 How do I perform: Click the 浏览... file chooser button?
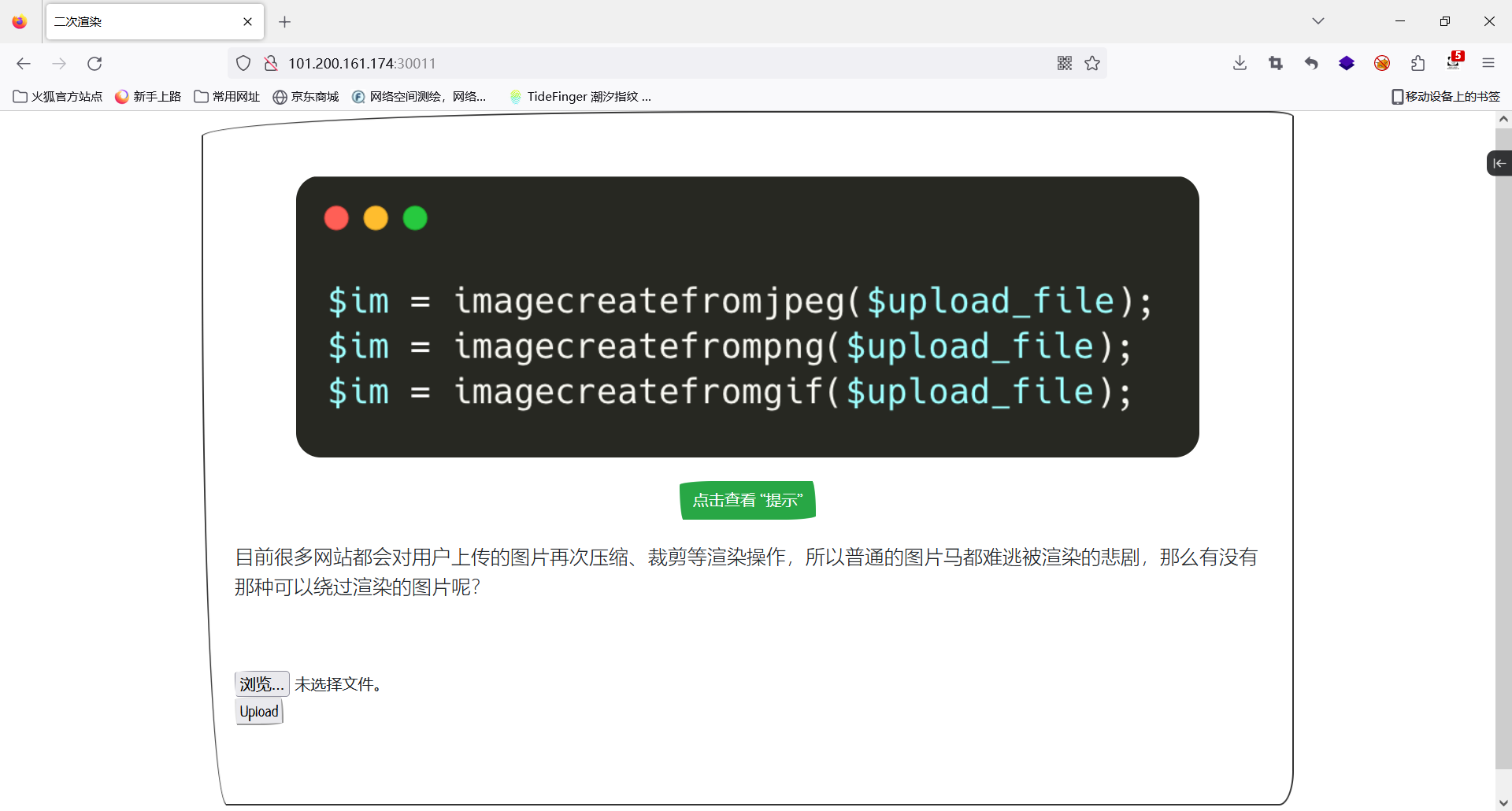click(x=262, y=683)
